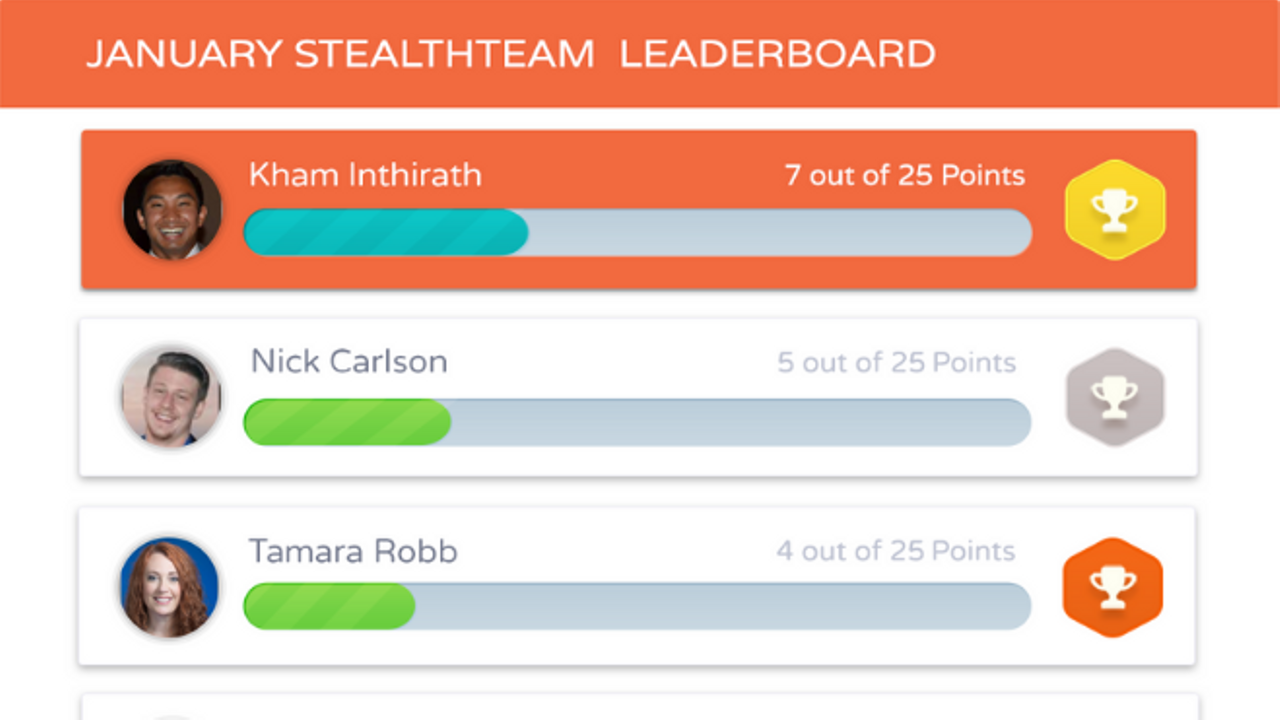Click the January Stealthteam Leaderboard header title
Screen dimensions: 1280x720
510,54
